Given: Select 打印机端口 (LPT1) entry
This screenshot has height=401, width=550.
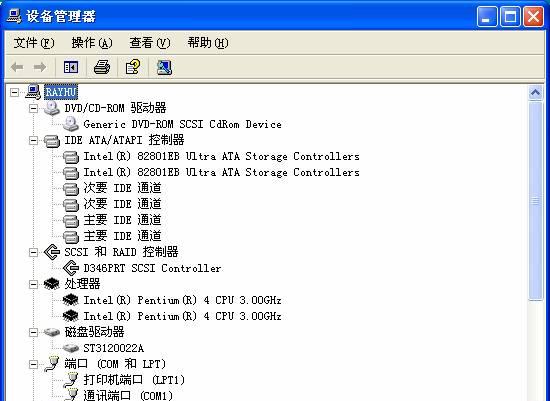Looking at the screenshot, I should click(134, 380).
